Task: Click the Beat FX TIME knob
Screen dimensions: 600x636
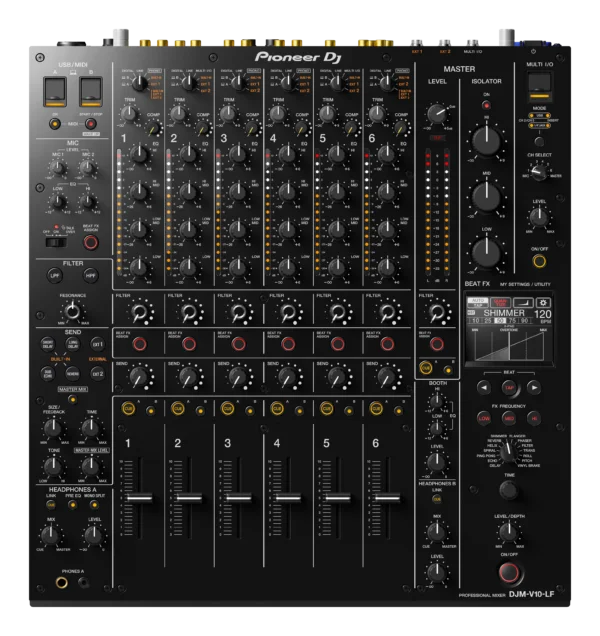Action: (509, 490)
